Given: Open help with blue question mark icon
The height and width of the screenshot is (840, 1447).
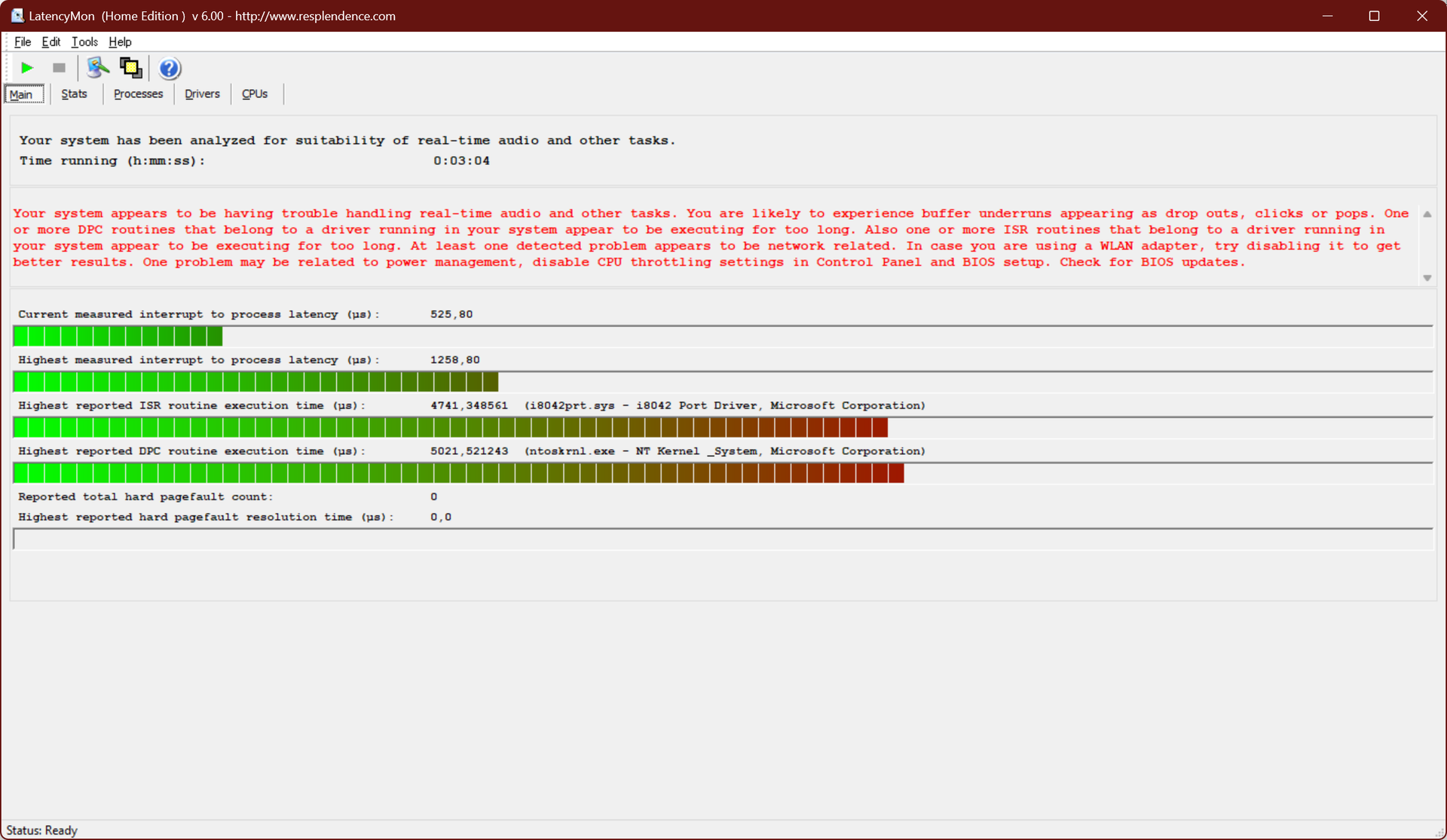Looking at the screenshot, I should click(x=170, y=69).
